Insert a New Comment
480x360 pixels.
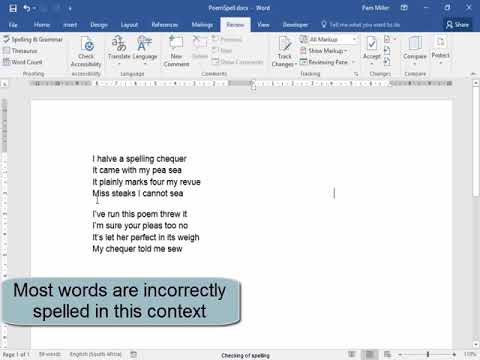[x=176, y=51]
